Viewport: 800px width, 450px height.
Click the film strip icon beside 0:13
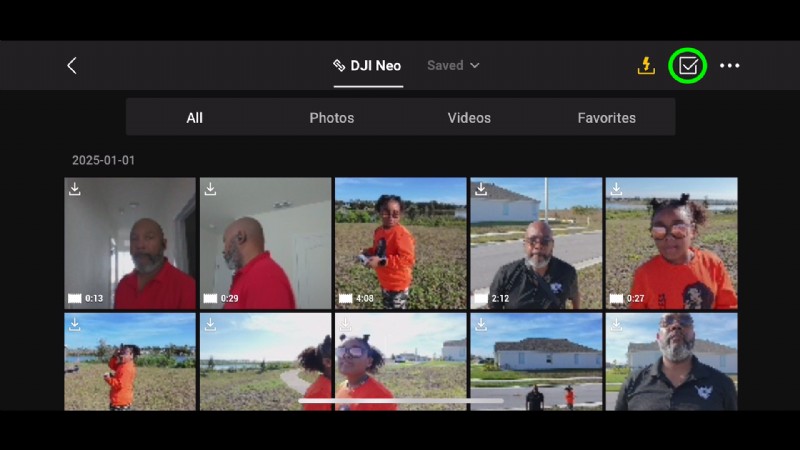(74, 298)
